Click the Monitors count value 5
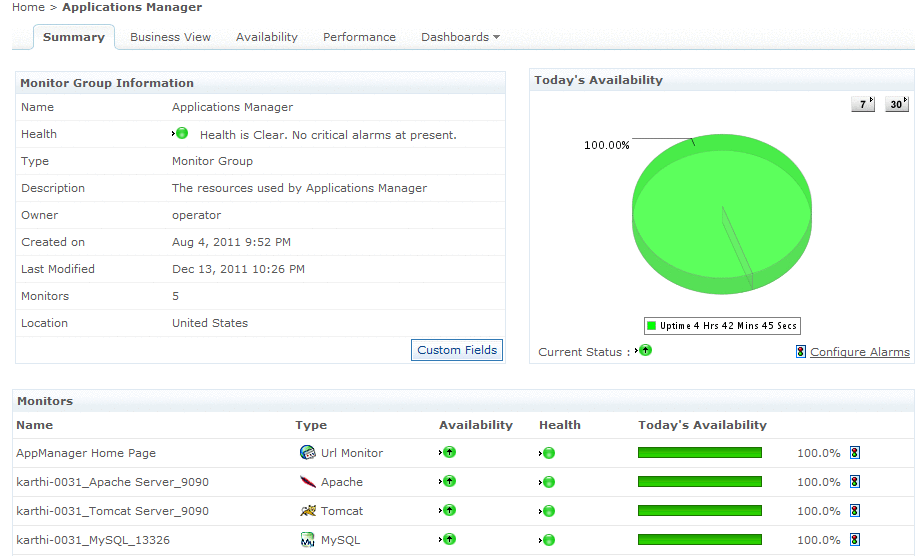 [175, 296]
